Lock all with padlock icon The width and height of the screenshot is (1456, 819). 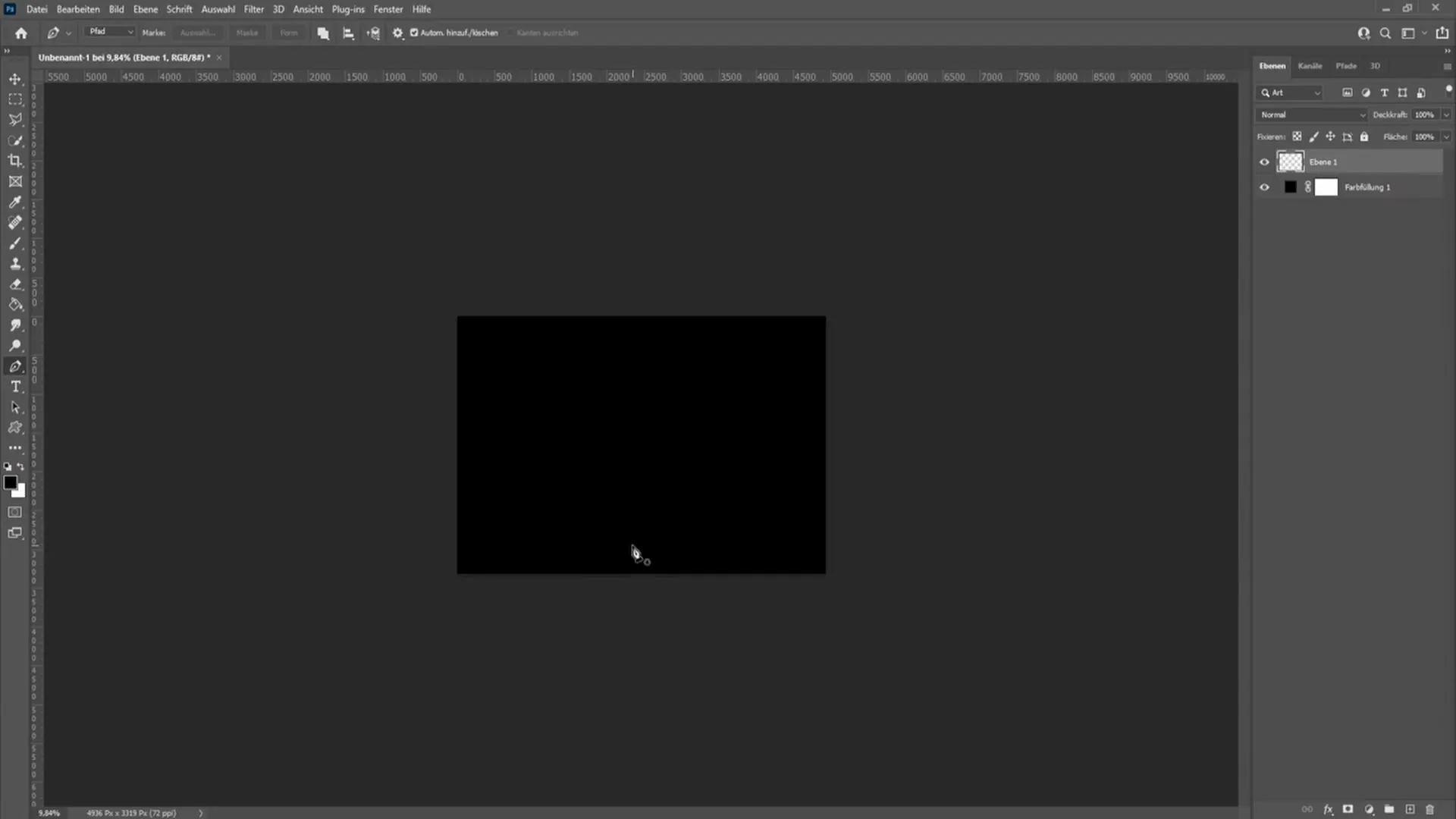[x=1364, y=137]
